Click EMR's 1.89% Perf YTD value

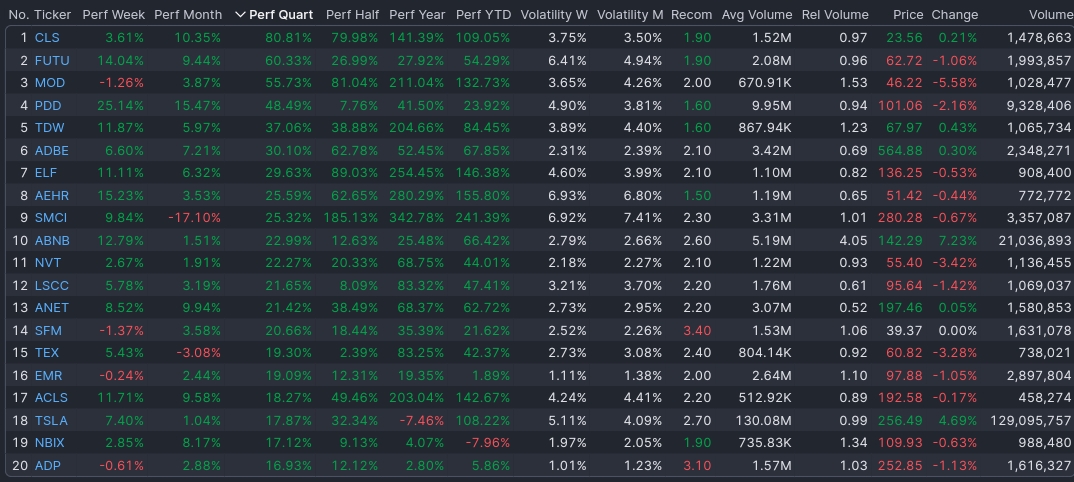[x=492, y=375]
